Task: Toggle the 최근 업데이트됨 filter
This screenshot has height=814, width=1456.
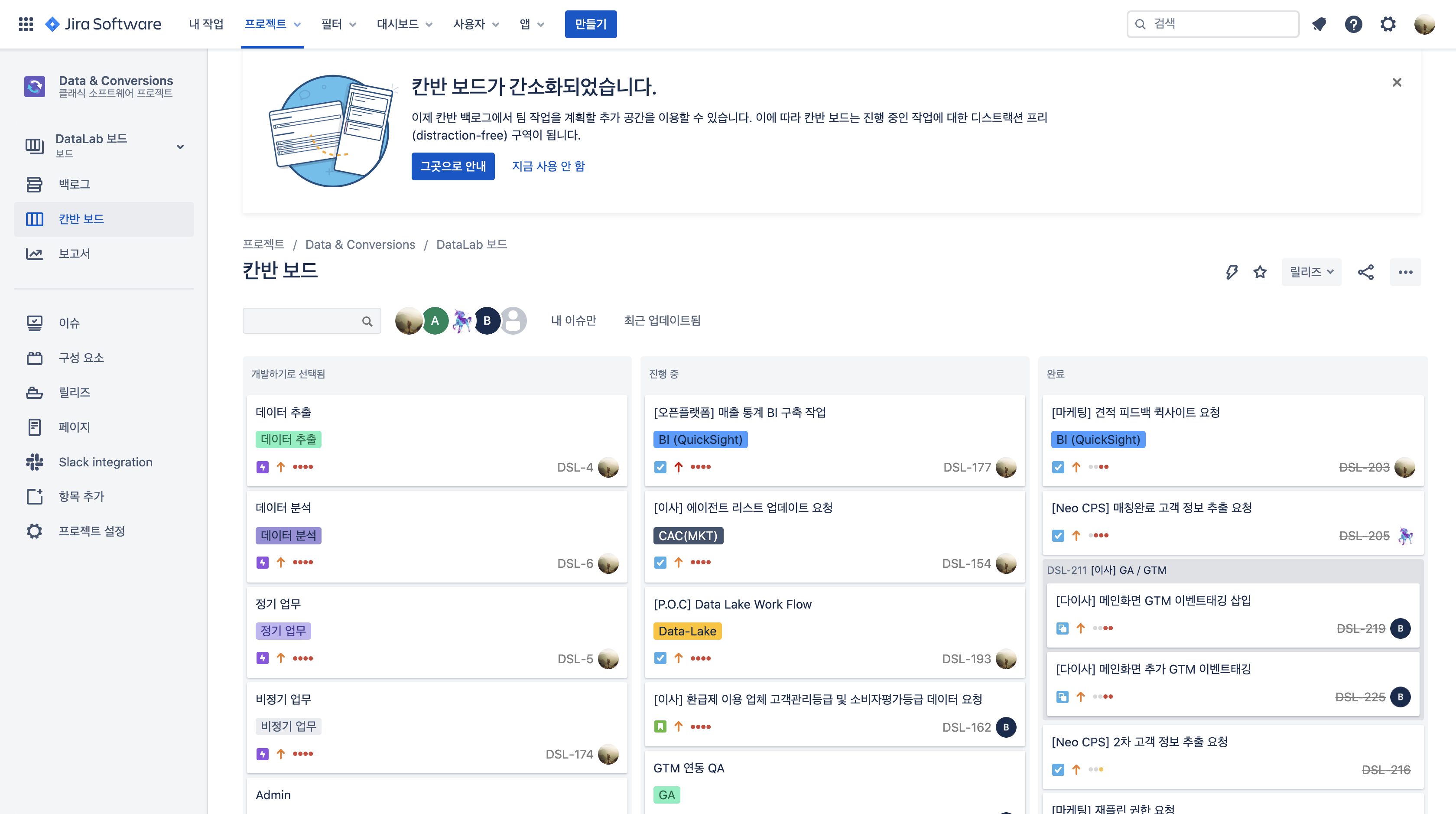Action: tap(662, 320)
